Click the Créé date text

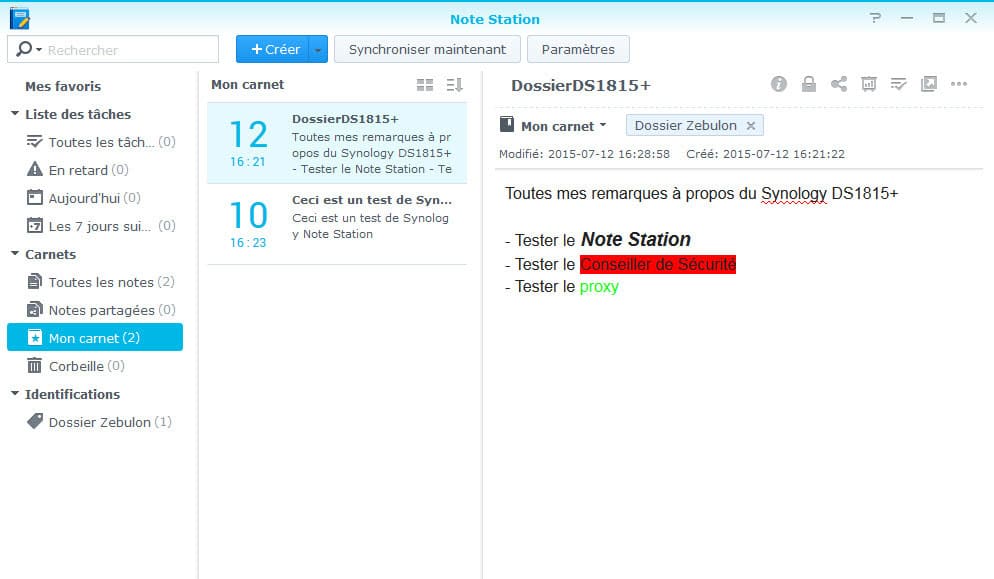click(765, 154)
